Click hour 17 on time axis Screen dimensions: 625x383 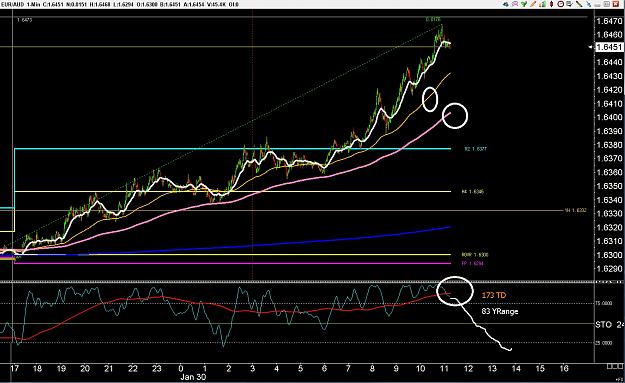coord(14,368)
